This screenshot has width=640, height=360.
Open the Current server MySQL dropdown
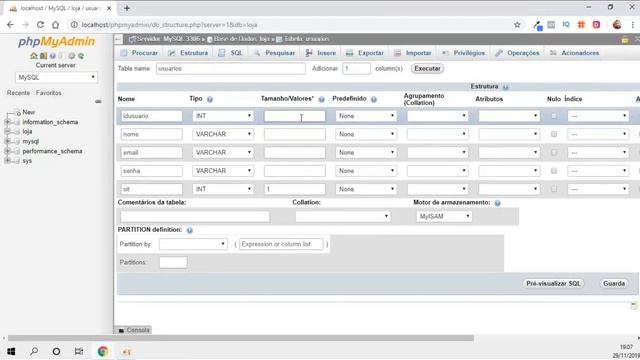(x=56, y=77)
